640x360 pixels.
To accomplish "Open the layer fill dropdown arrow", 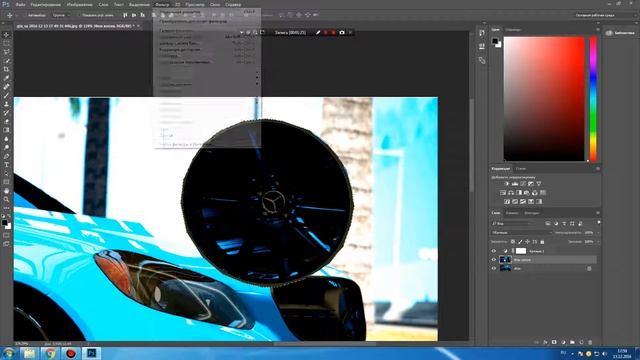I will click(x=598, y=242).
